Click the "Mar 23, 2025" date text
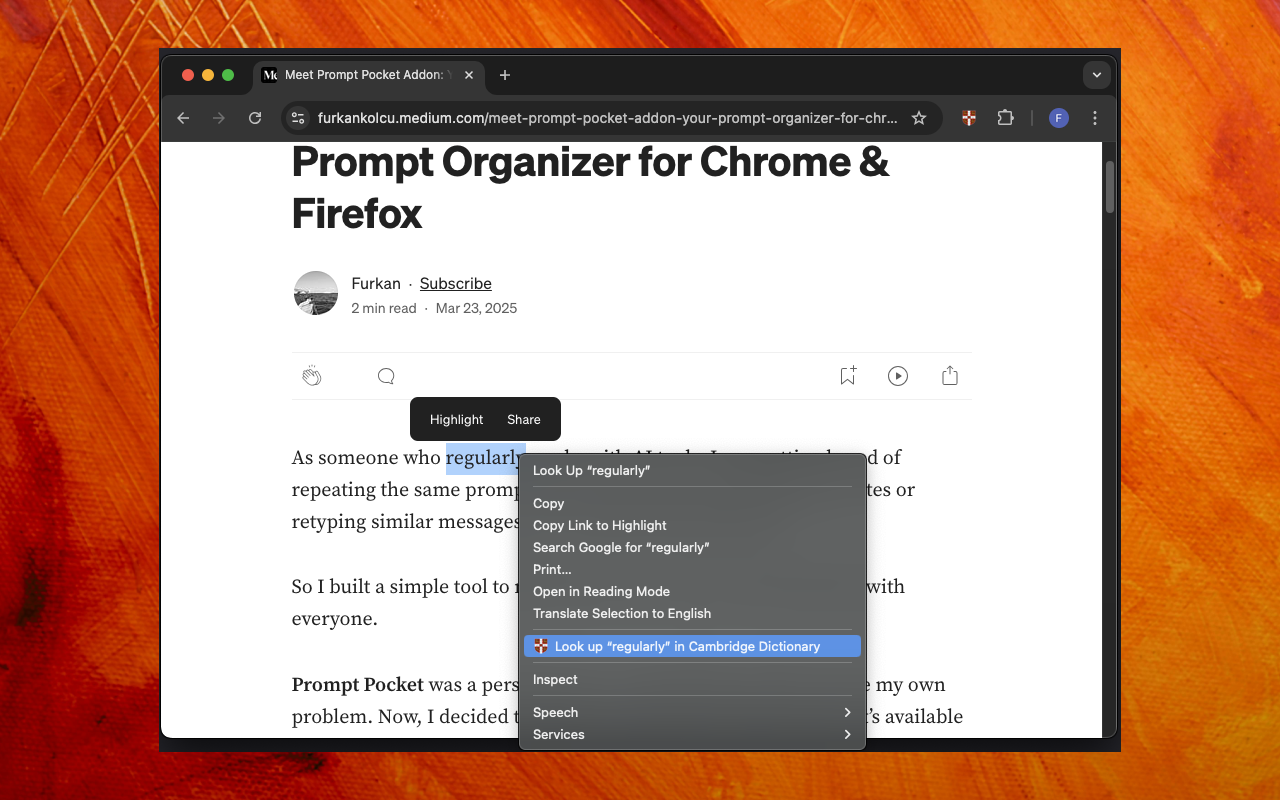Viewport: 1280px width, 800px height. click(477, 308)
